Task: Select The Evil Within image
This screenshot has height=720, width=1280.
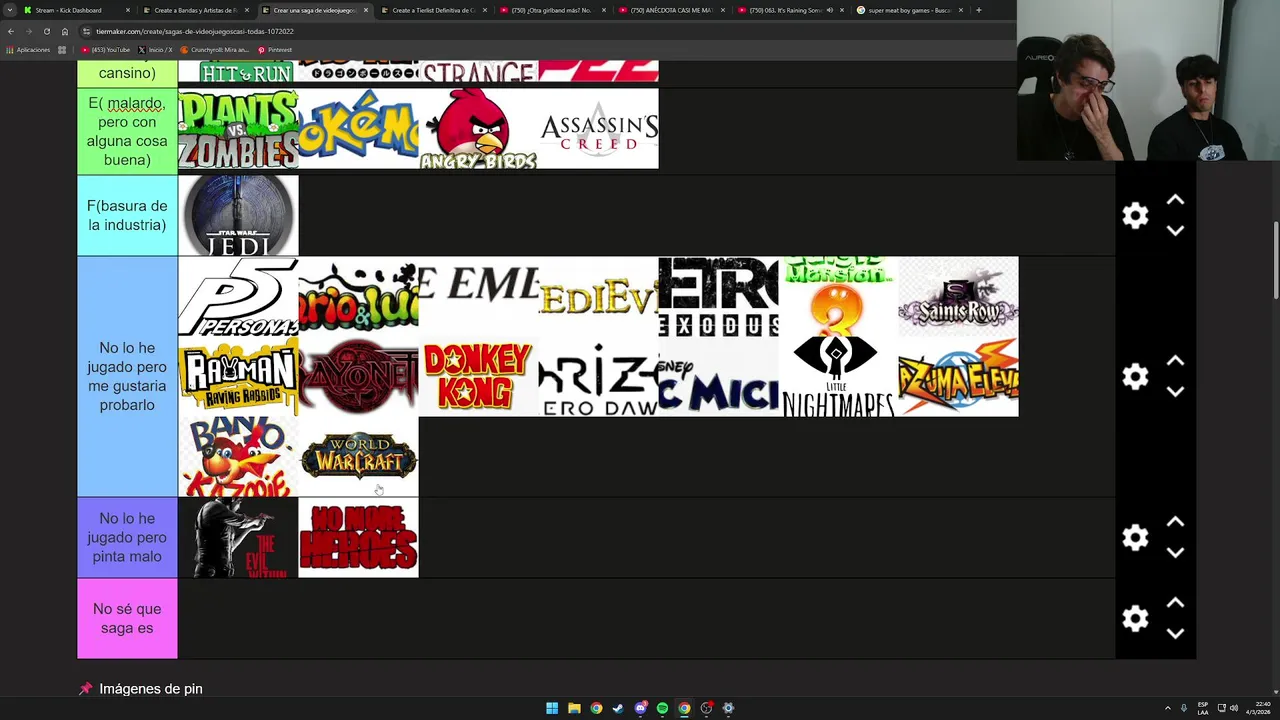Action: point(238,538)
